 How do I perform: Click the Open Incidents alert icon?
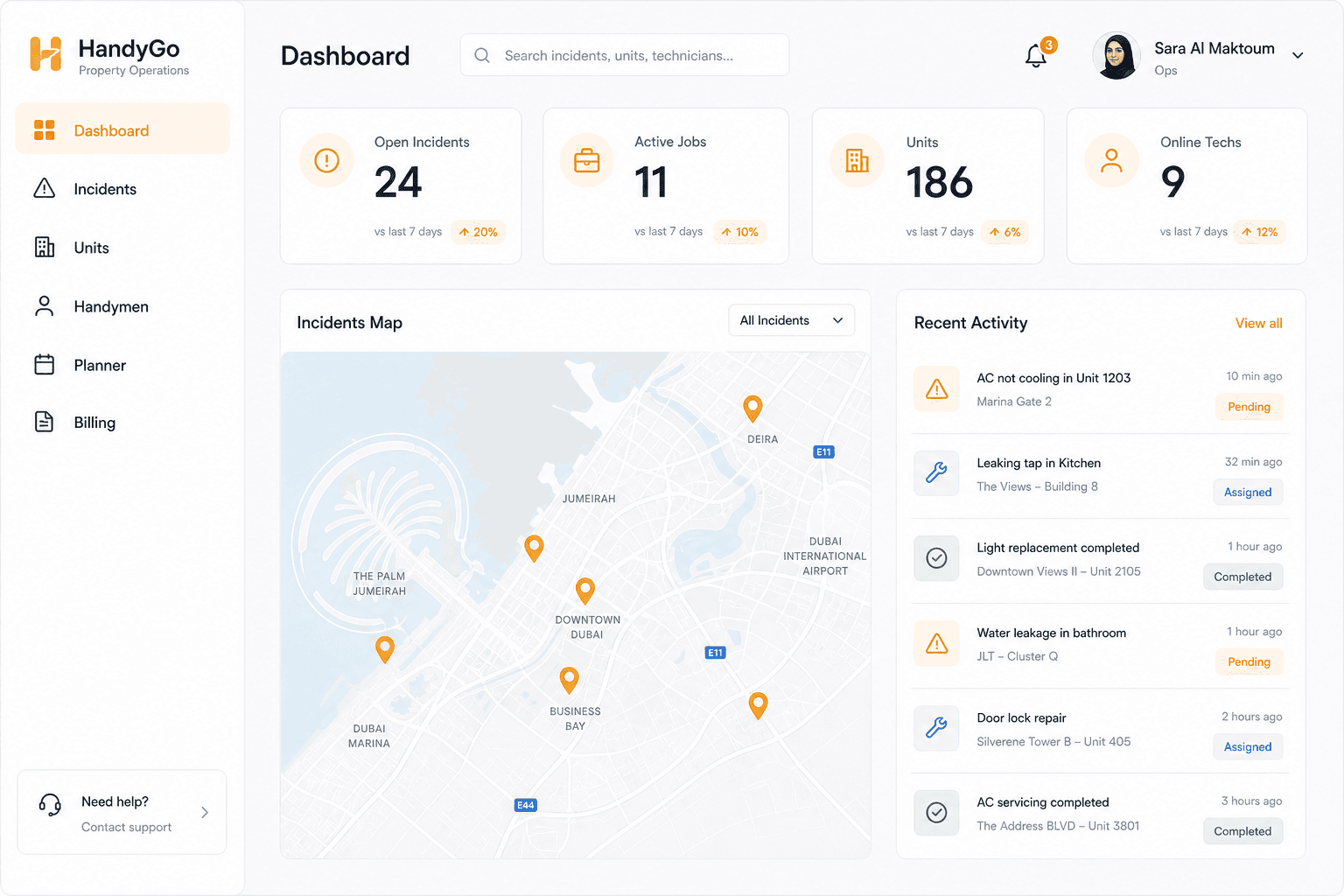326,160
